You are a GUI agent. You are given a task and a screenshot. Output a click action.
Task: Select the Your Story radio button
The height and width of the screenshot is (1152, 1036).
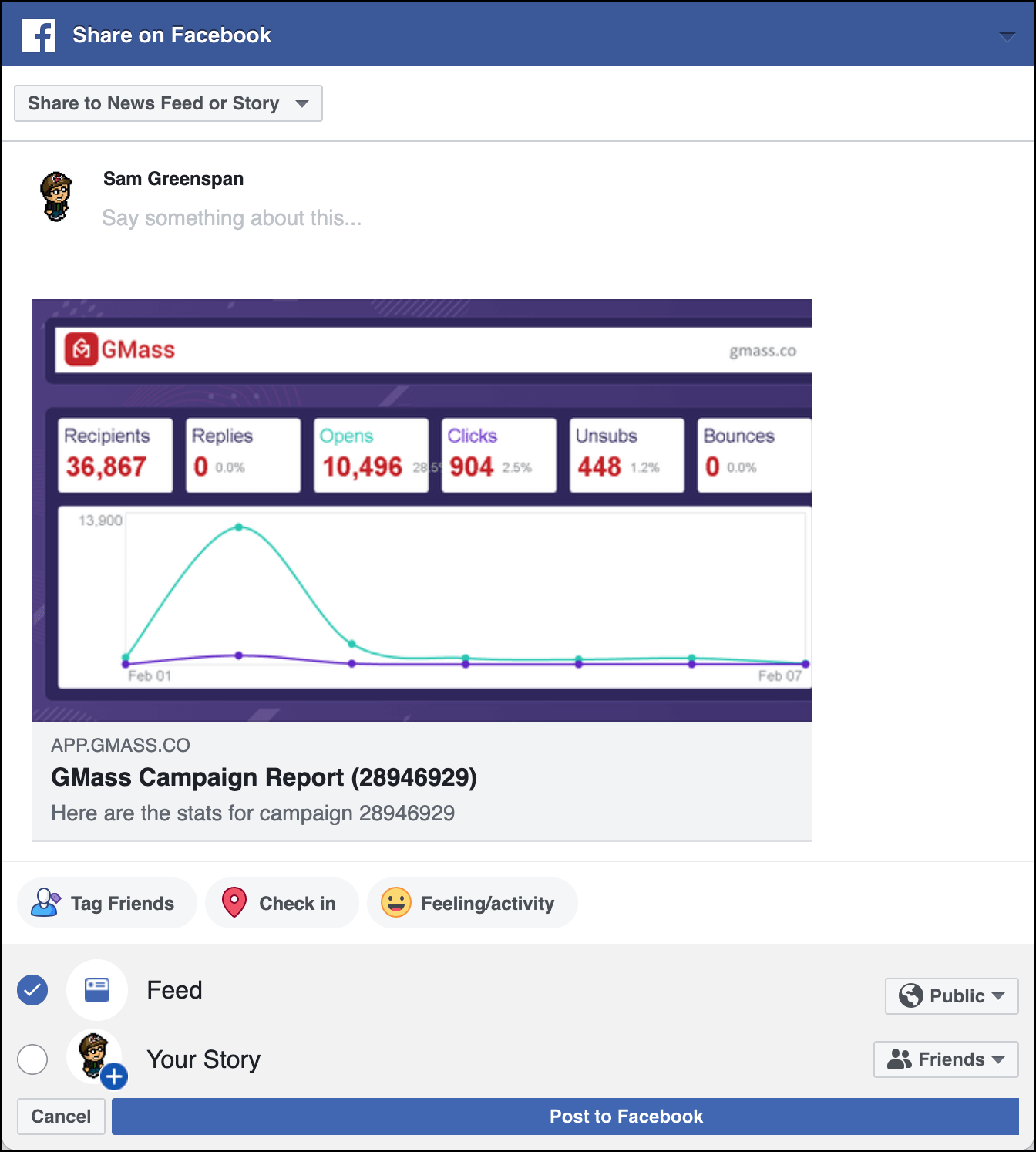pyautogui.click(x=32, y=1059)
